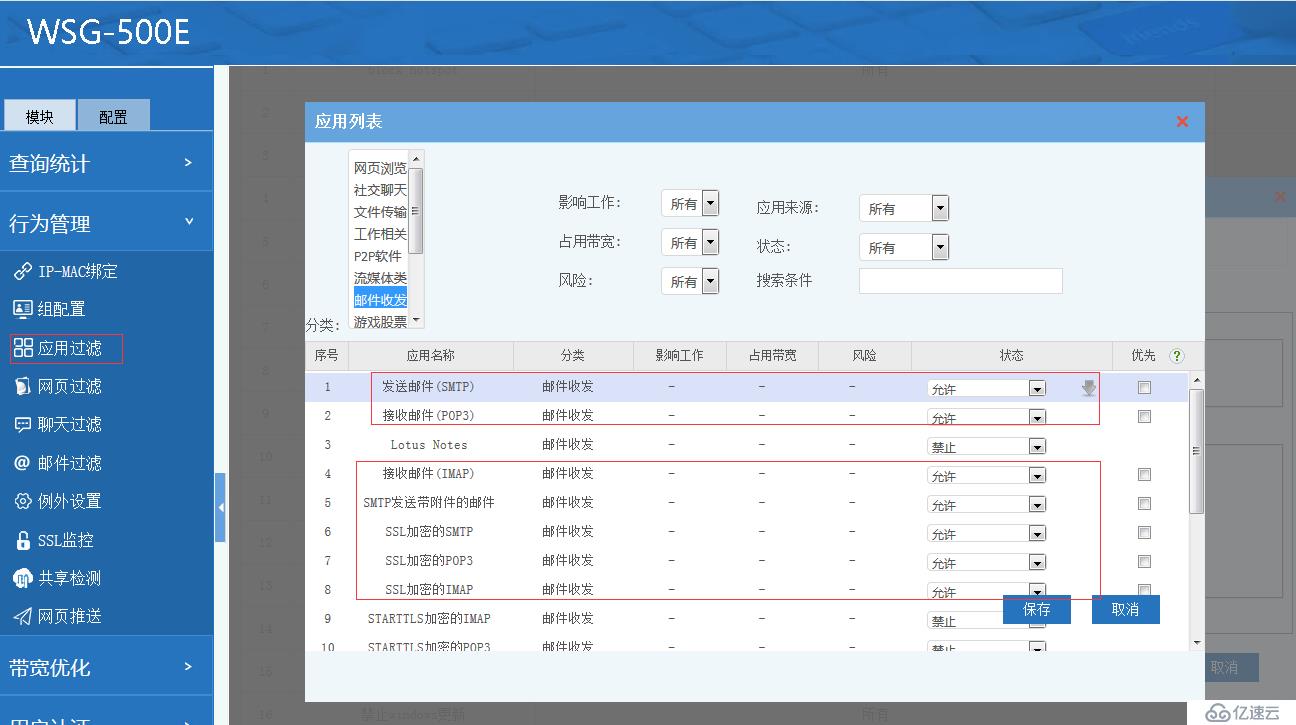The height and width of the screenshot is (725, 1296).
Task: Open the status dropdown for Lotus Notes
Action: tap(987, 447)
